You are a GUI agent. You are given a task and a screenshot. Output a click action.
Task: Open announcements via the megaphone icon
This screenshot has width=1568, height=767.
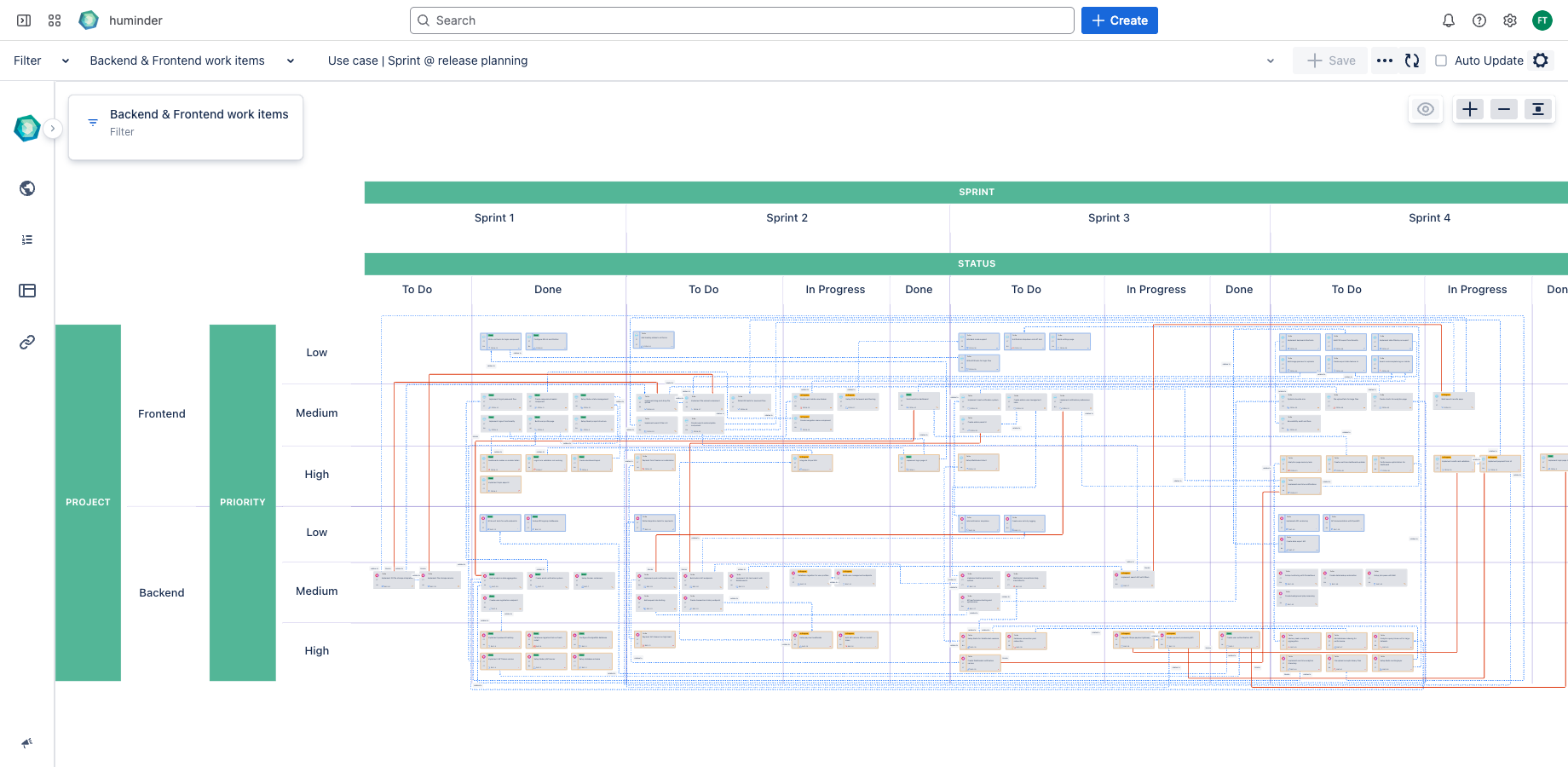26,742
